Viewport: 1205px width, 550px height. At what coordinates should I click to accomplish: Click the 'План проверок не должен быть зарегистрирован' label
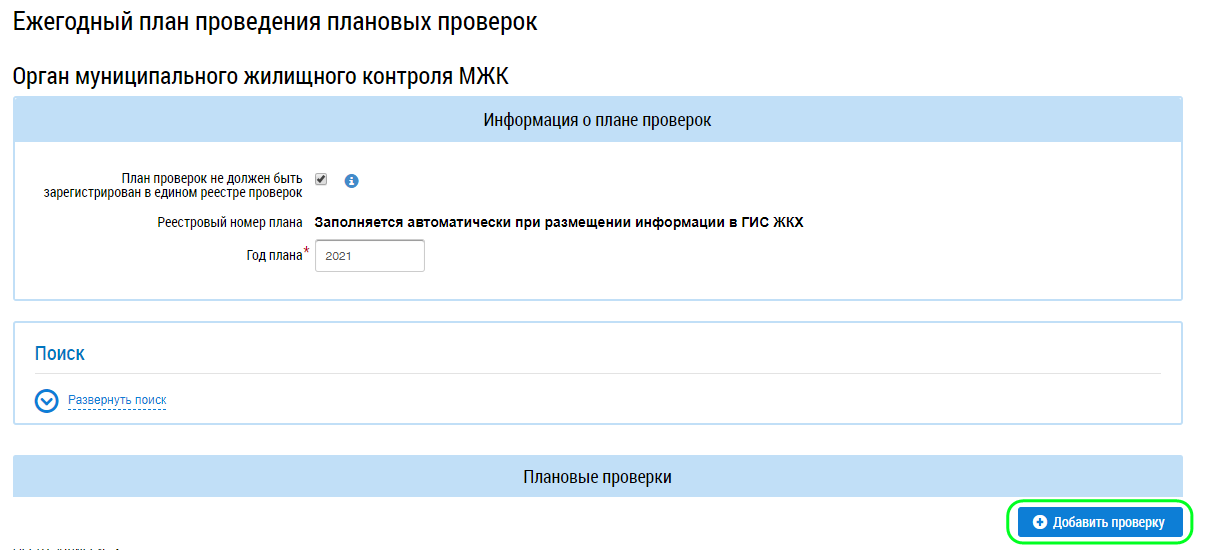pyautogui.click(x=173, y=185)
